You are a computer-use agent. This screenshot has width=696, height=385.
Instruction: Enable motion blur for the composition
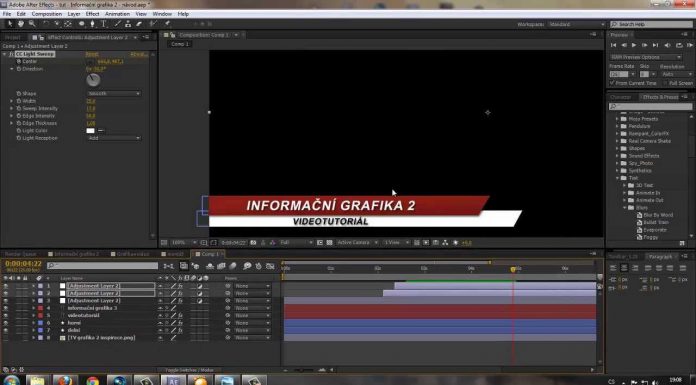point(233,266)
